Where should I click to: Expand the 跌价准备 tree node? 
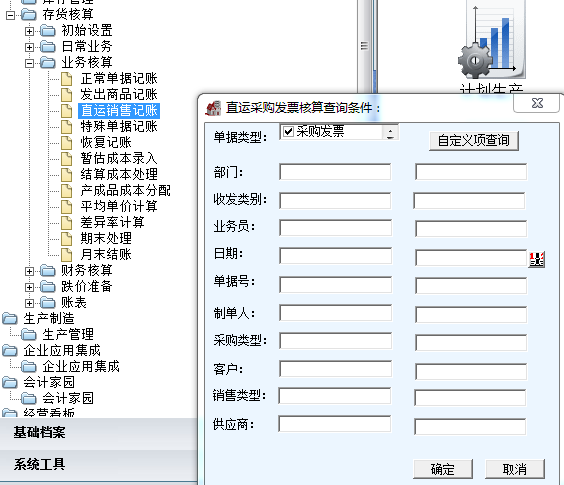click(x=29, y=287)
